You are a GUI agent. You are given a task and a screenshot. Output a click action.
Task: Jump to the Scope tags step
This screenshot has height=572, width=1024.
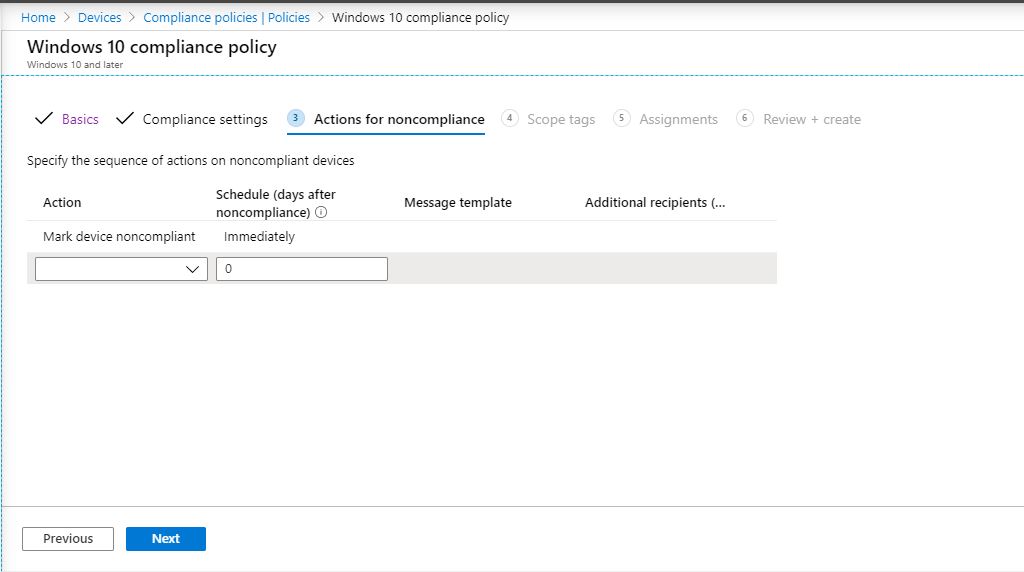[x=561, y=119]
